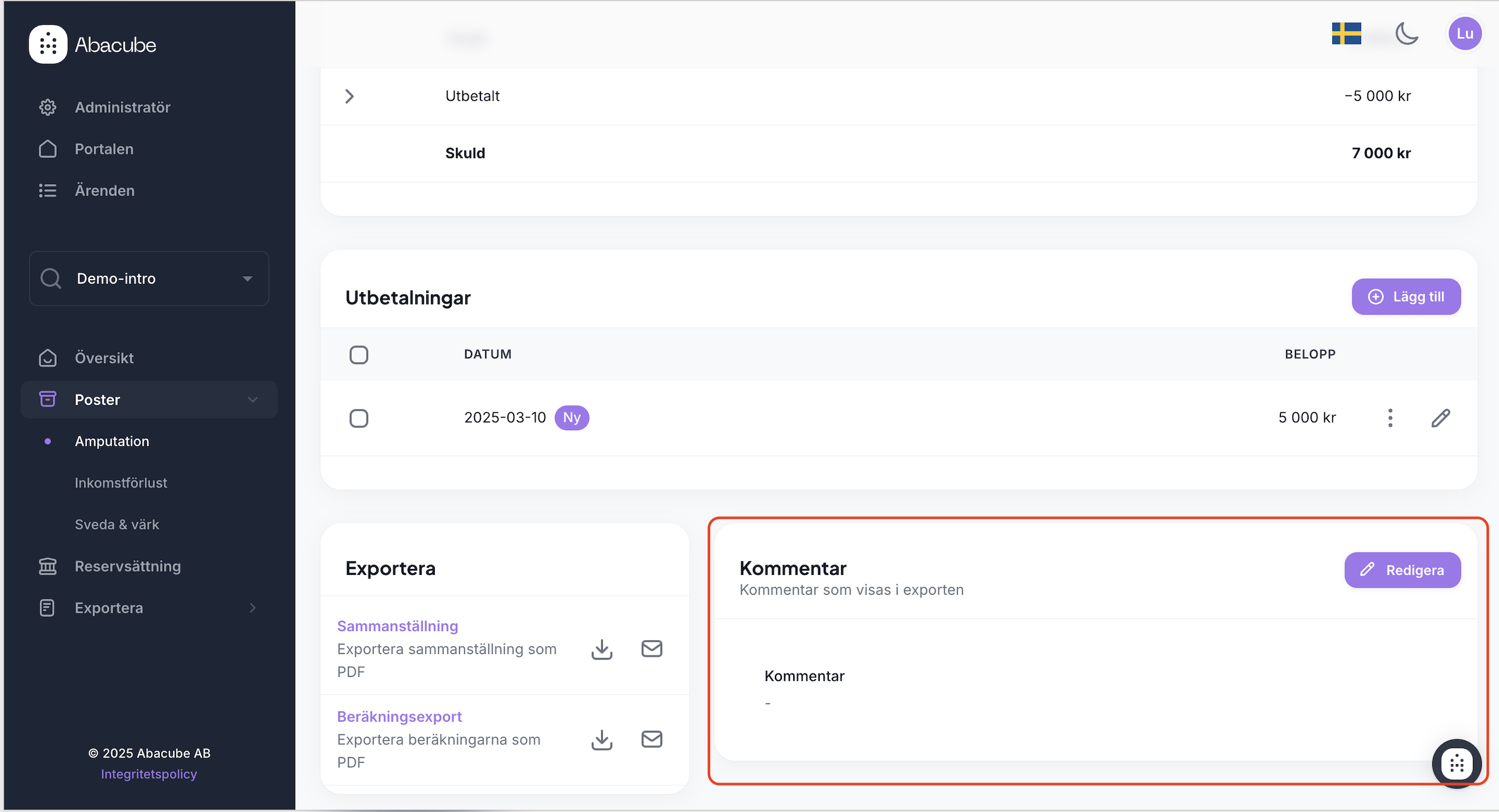Switch to dark mode with moon icon
The width and height of the screenshot is (1499, 812).
point(1406,34)
